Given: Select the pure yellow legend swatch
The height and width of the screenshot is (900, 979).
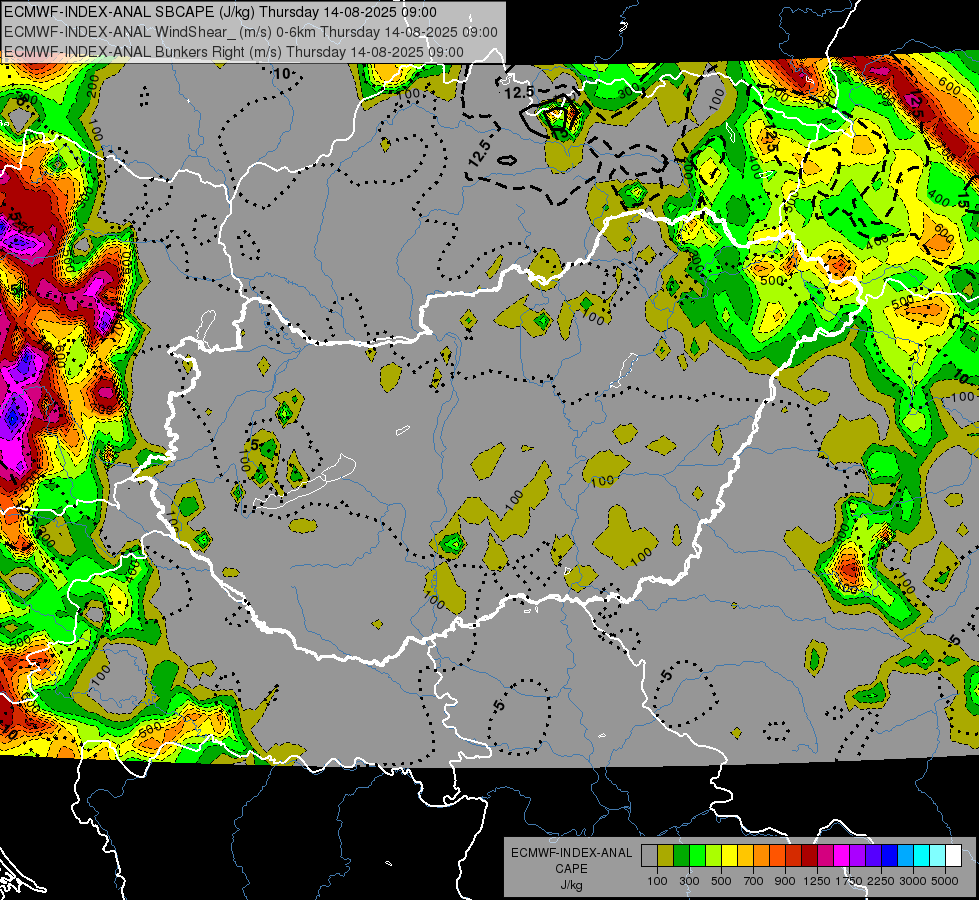Looking at the screenshot, I should click(729, 856).
